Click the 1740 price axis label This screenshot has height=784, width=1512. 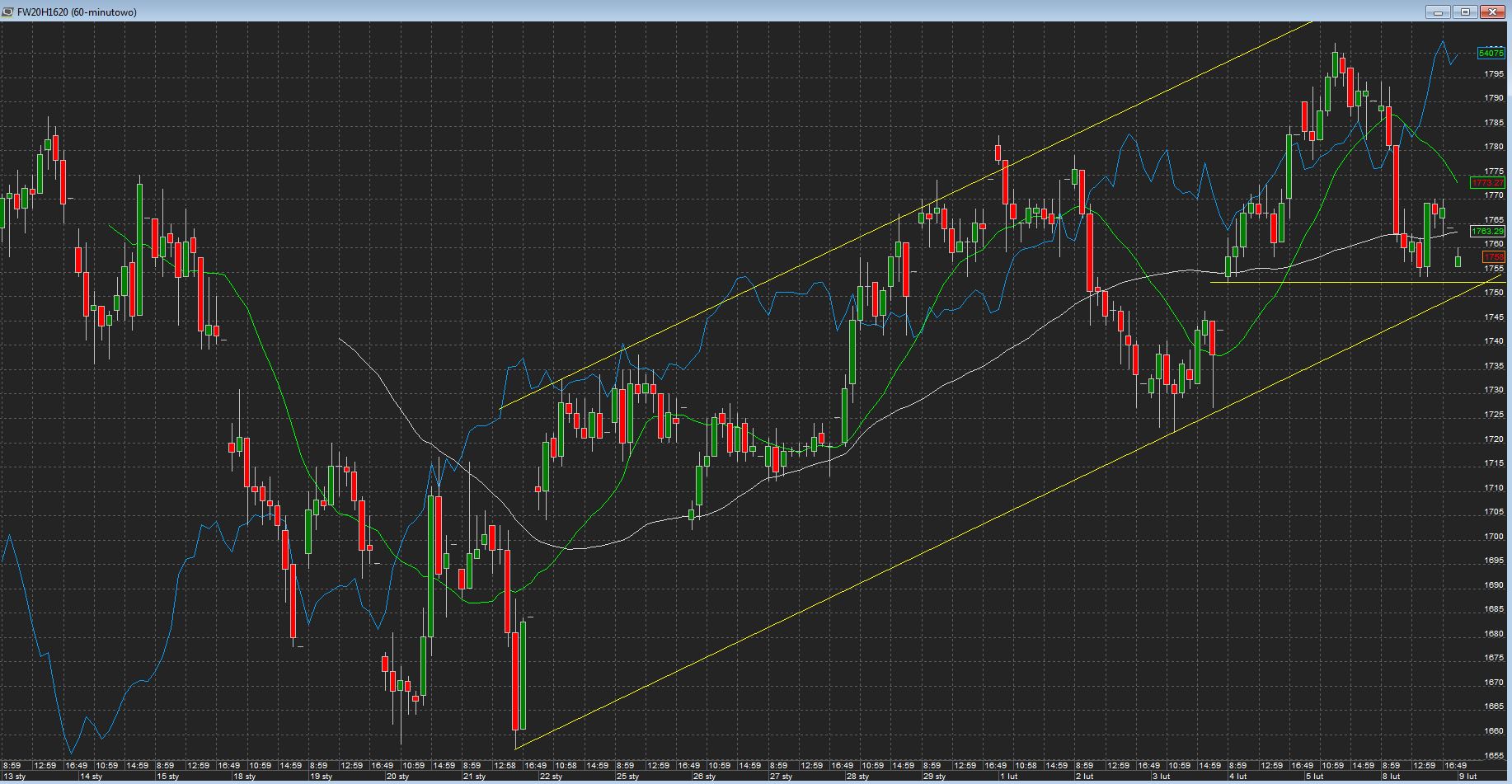[x=1494, y=341]
